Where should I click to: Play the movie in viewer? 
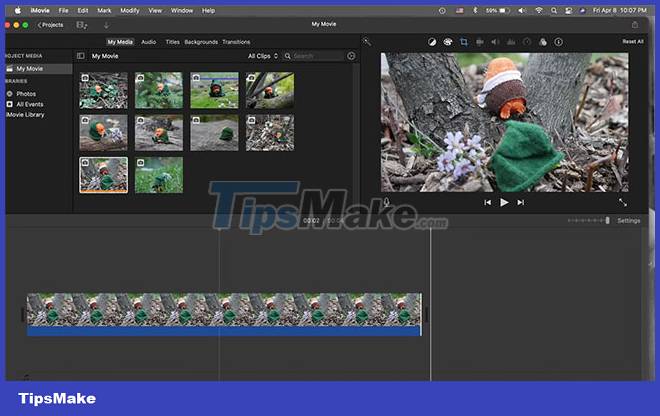click(504, 203)
